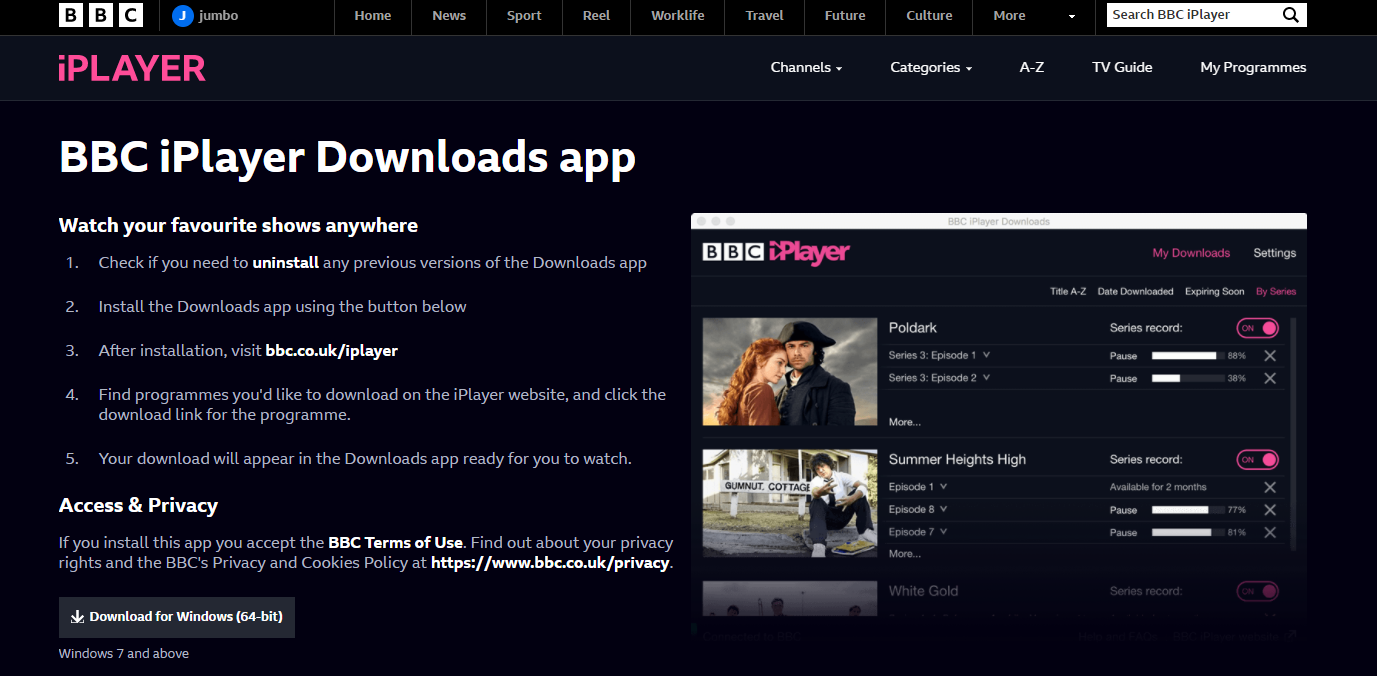Screen dimensions: 1377x676
Task: Pause Summer Heights High Episode 8 download
Action: click(1123, 510)
